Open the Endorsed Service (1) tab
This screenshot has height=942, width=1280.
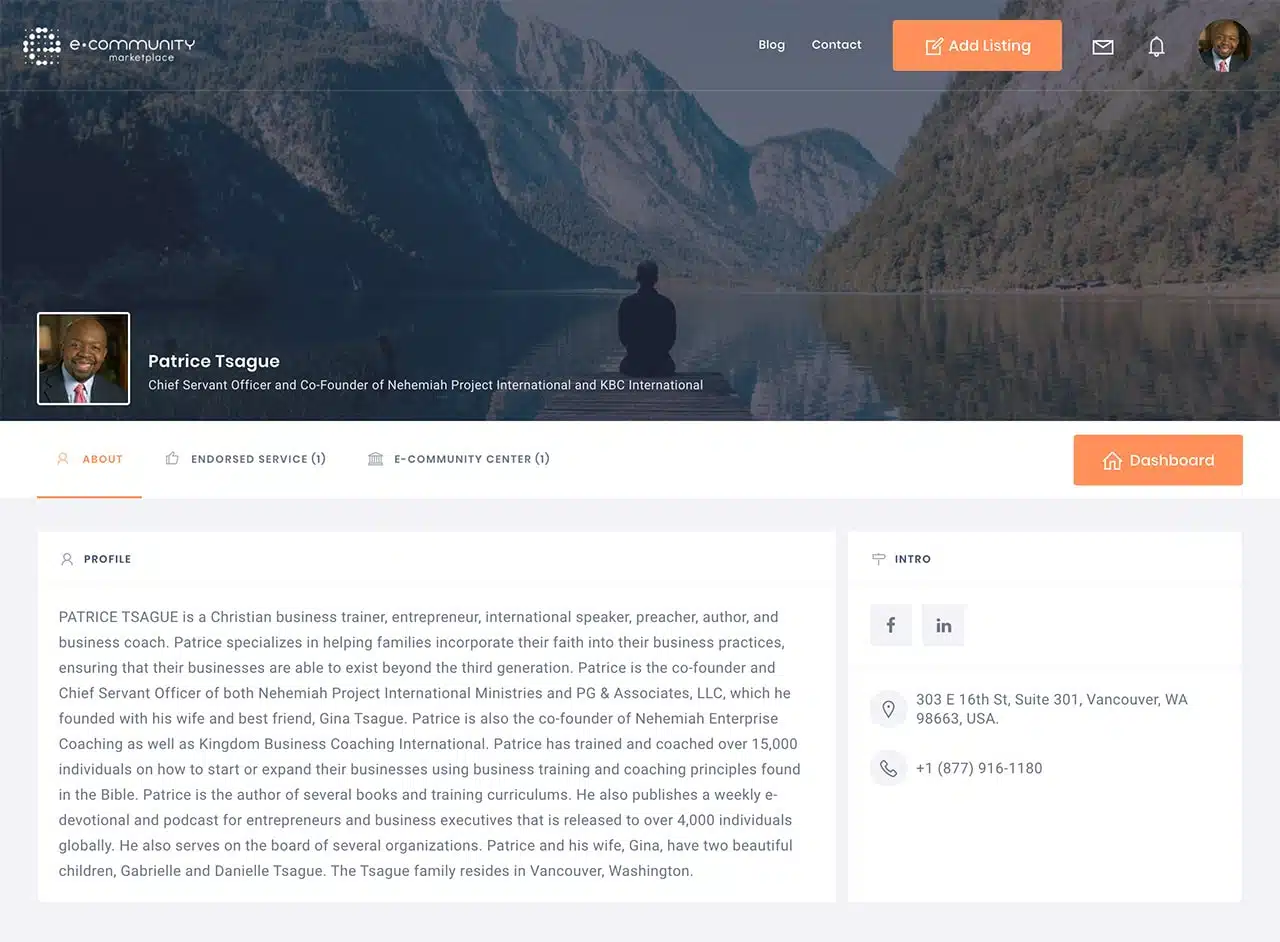click(246, 459)
